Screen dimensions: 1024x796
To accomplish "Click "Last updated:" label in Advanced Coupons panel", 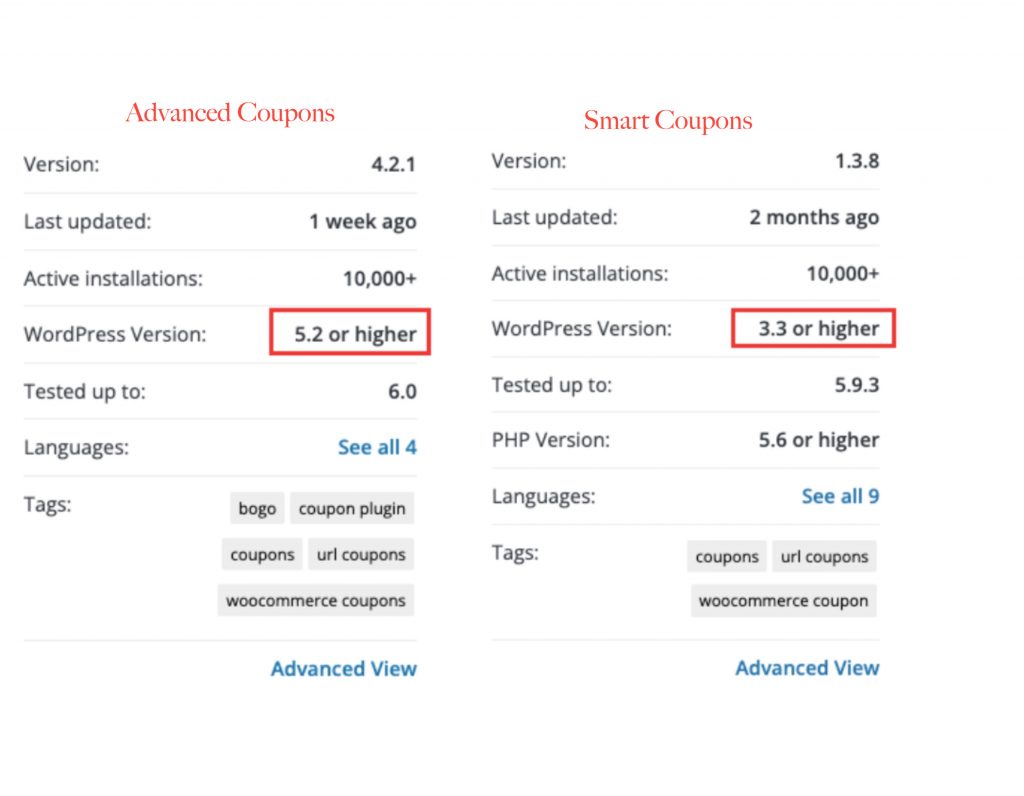I will click(x=88, y=221).
